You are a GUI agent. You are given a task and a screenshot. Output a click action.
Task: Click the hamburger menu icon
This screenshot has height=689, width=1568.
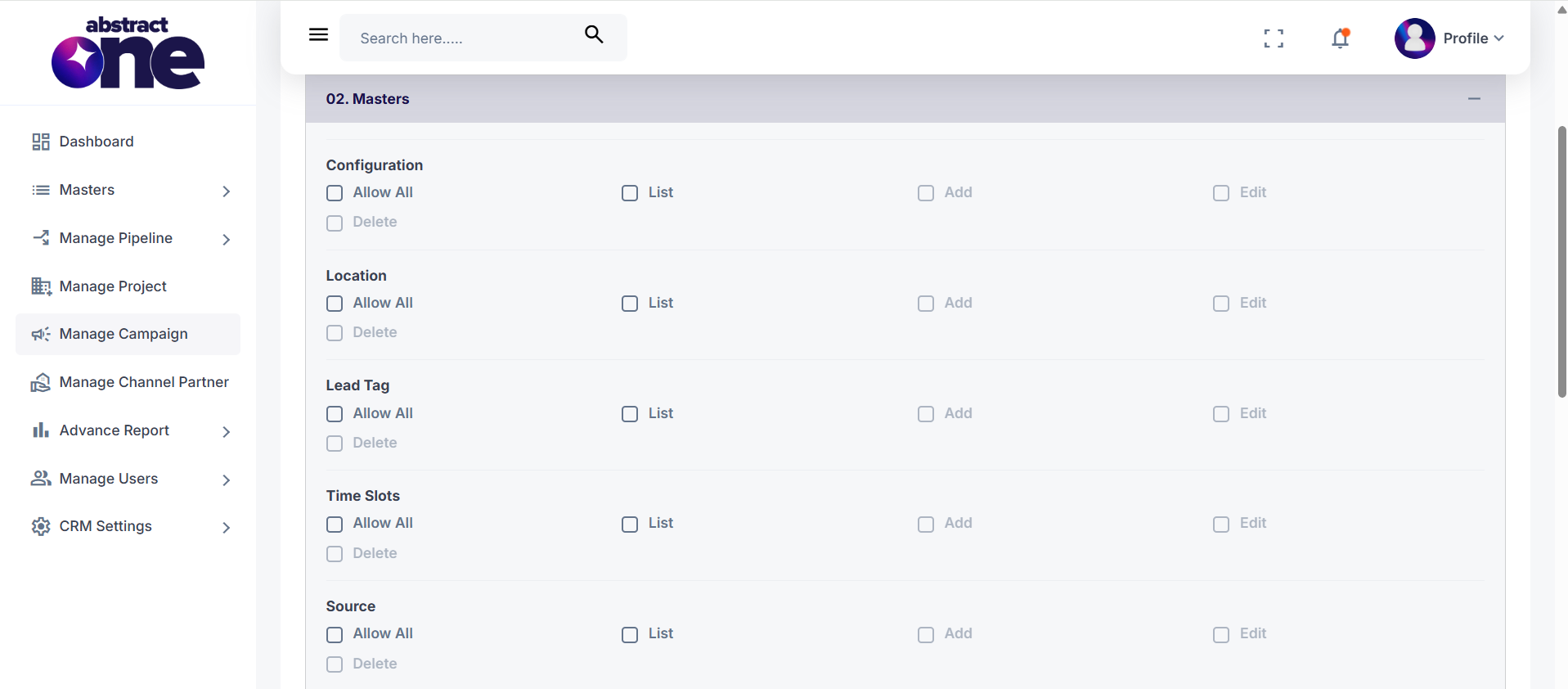[x=318, y=34]
